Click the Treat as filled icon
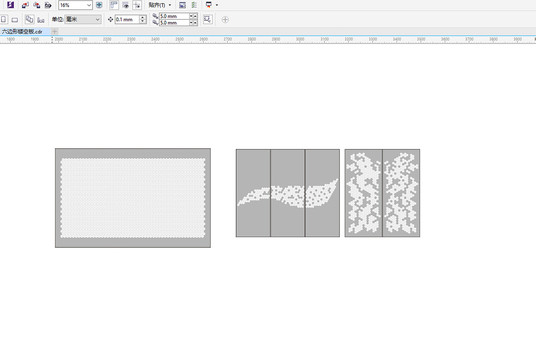 (x=207, y=19)
